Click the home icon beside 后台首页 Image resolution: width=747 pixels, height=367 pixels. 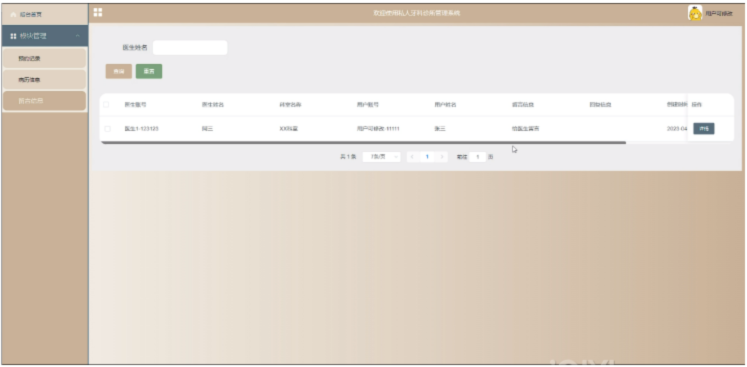coord(13,15)
